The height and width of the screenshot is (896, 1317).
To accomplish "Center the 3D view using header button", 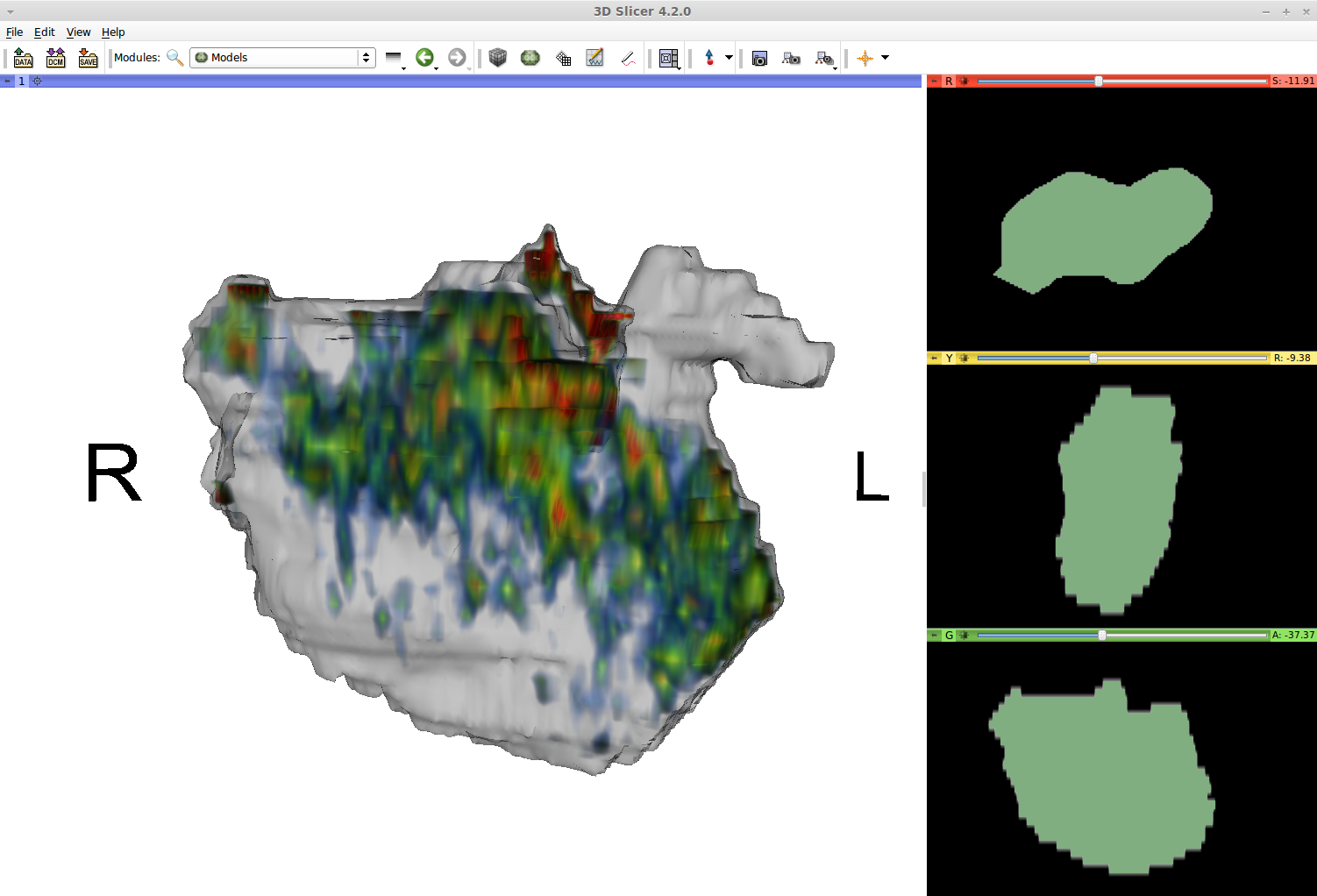I will (x=37, y=81).
